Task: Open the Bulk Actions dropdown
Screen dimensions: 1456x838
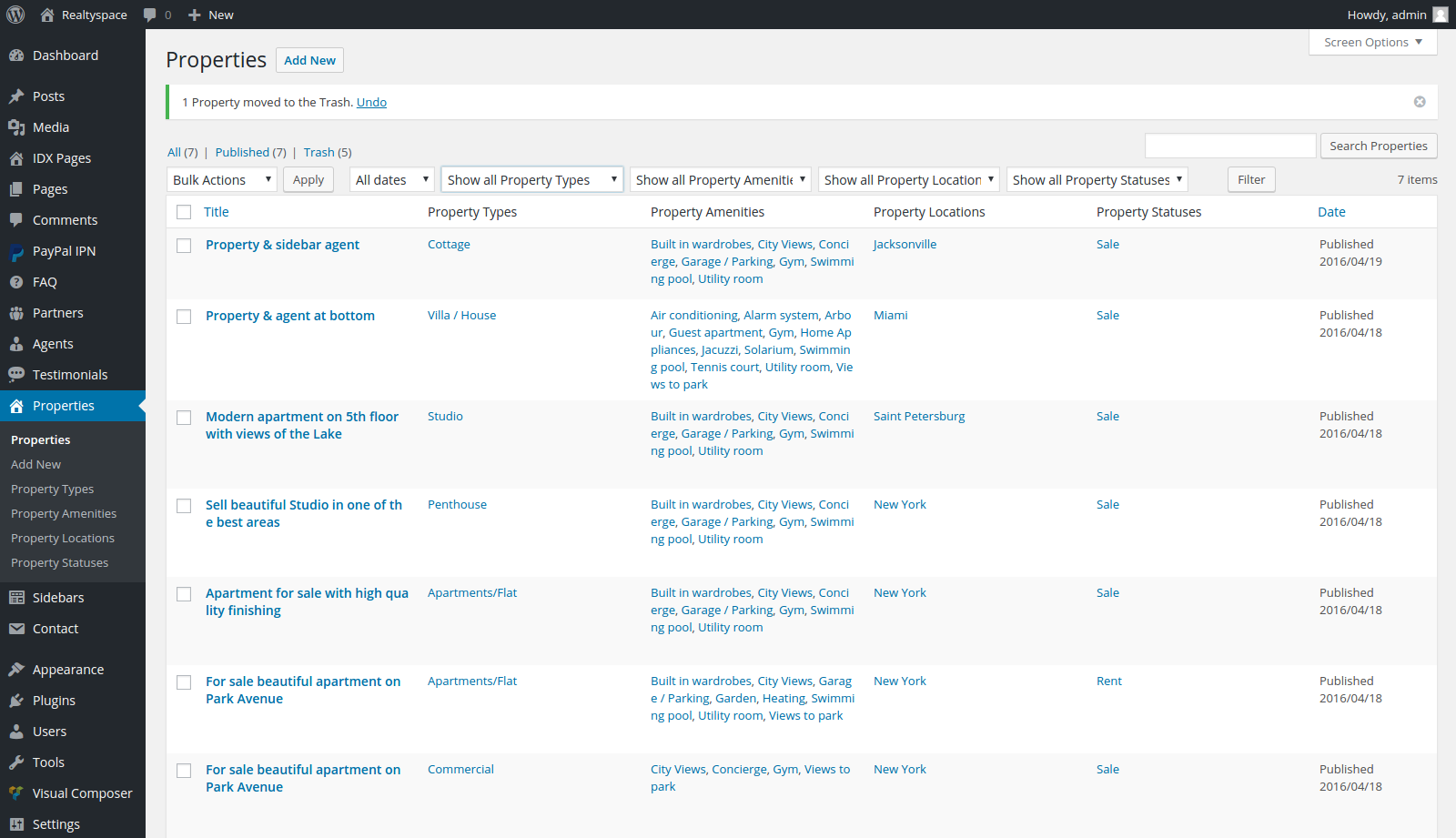Action: point(222,180)
